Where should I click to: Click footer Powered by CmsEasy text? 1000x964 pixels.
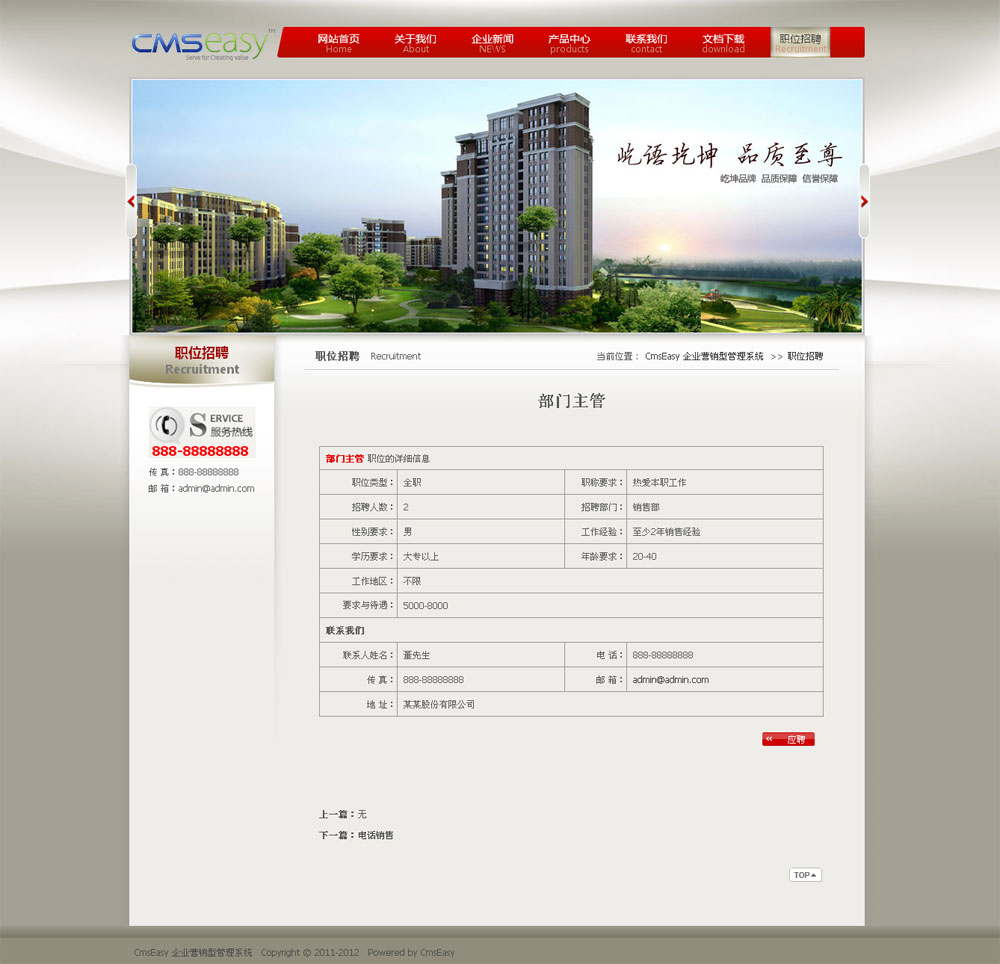[x=411, y=952]
